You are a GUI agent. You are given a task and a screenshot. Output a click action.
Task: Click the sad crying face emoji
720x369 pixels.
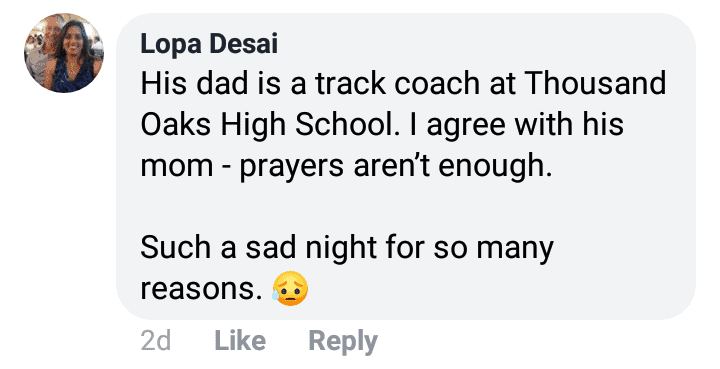(290, 289)
